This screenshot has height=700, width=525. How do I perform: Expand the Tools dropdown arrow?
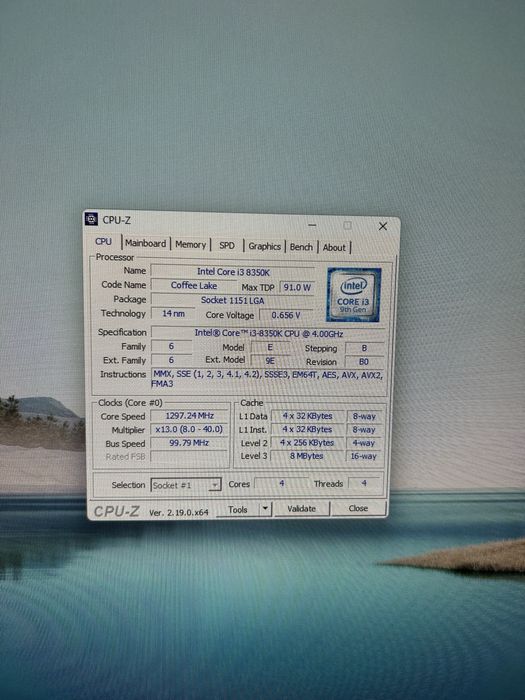pos(266,508)
